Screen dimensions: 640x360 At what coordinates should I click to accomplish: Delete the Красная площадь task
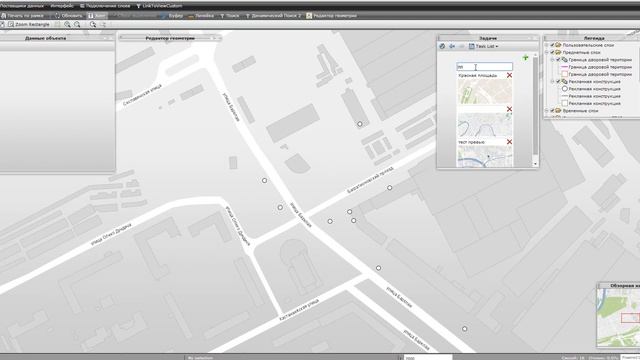[509, 75]
